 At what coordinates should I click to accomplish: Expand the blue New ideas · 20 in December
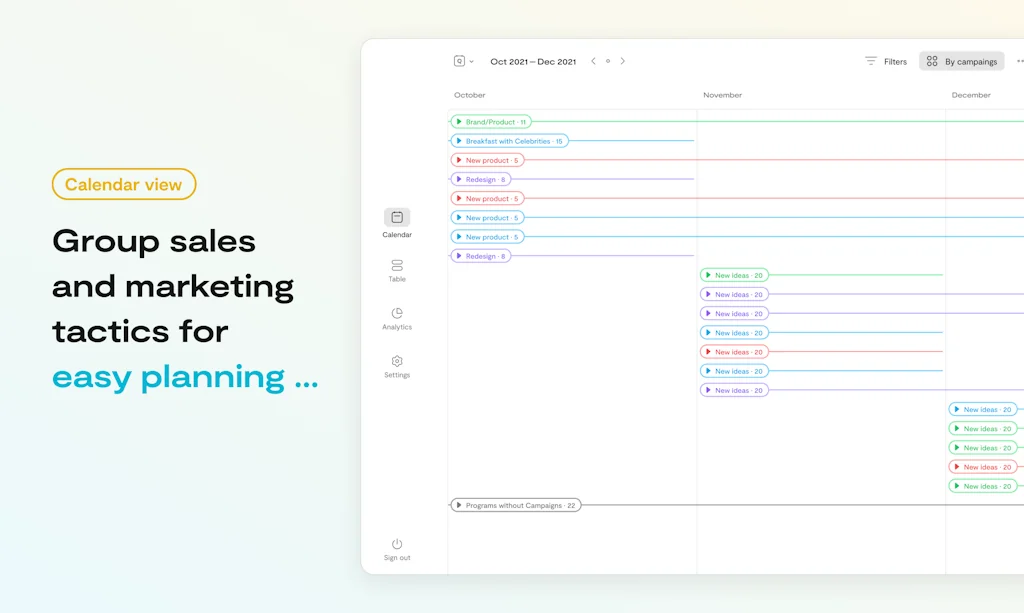[983, 409]
